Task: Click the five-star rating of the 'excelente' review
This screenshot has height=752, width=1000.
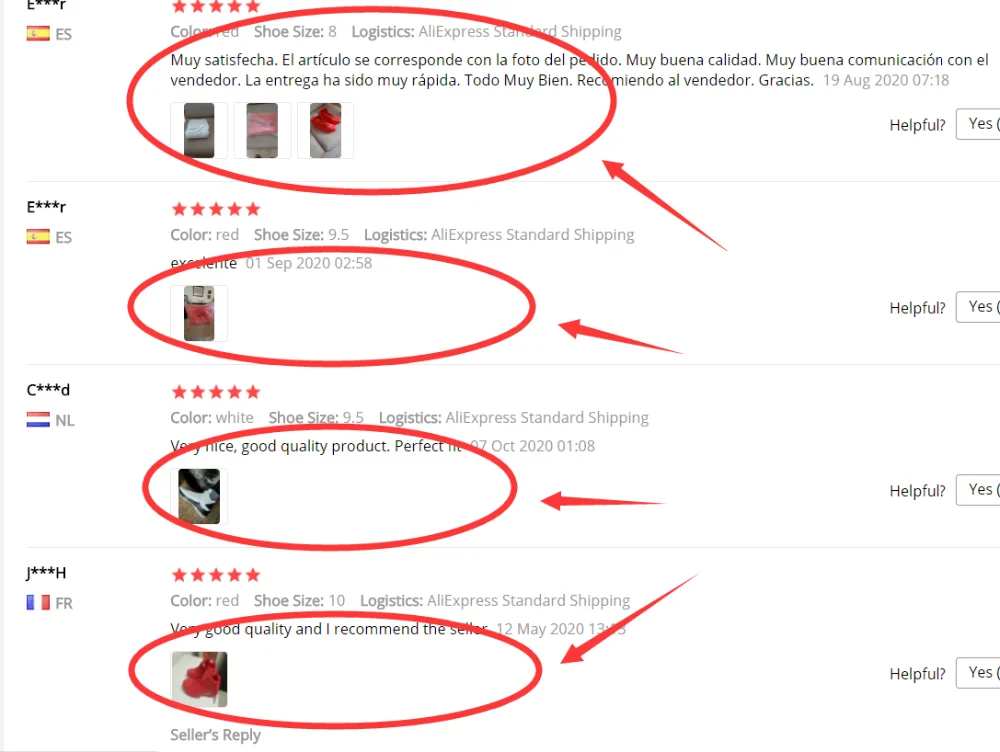Action: 216,209
